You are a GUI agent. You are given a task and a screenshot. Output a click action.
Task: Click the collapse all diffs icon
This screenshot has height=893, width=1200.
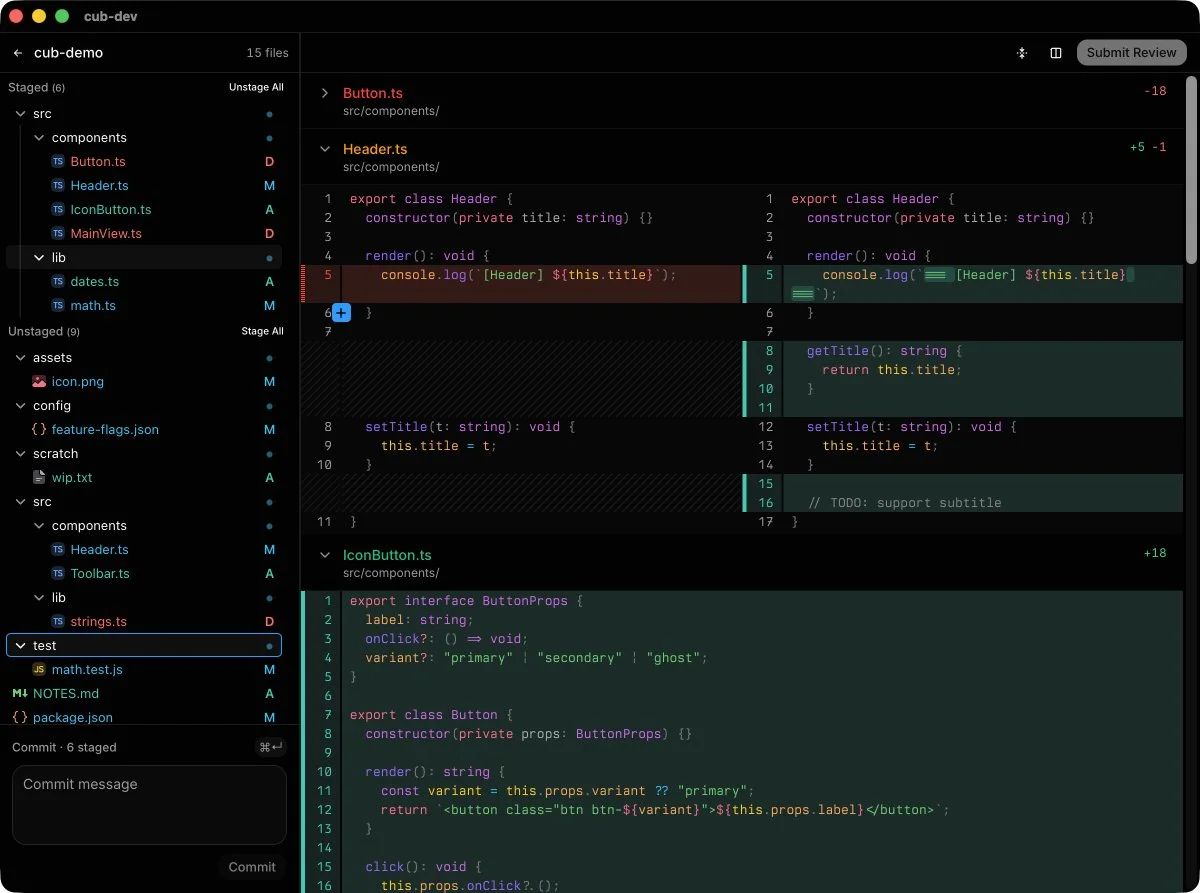pos(1021,53)
